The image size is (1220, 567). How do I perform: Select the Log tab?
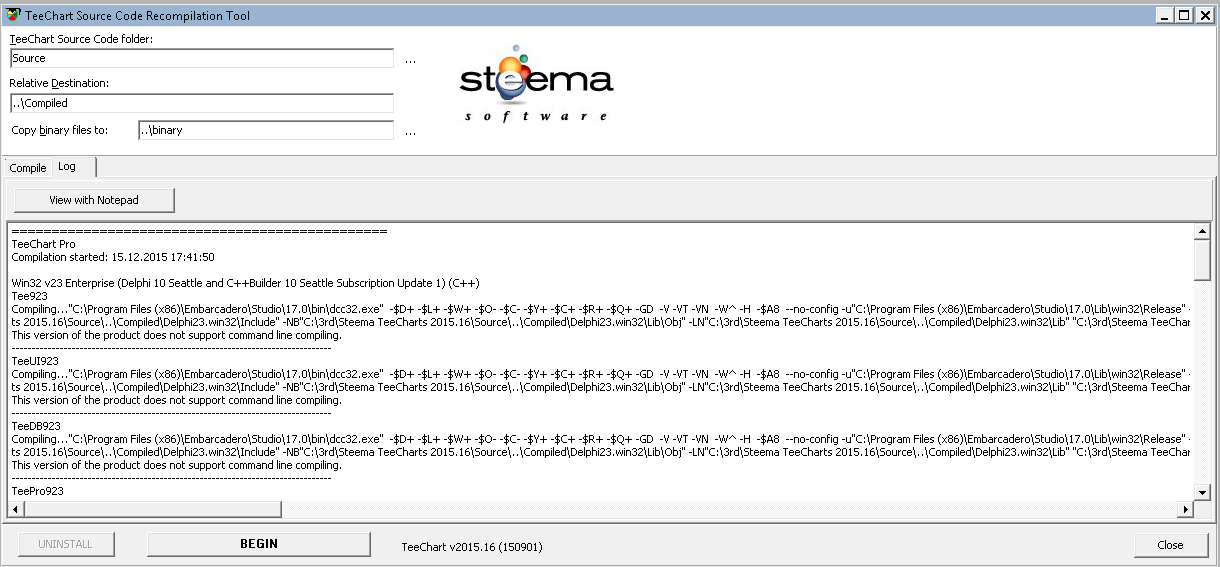pos(67,166)
